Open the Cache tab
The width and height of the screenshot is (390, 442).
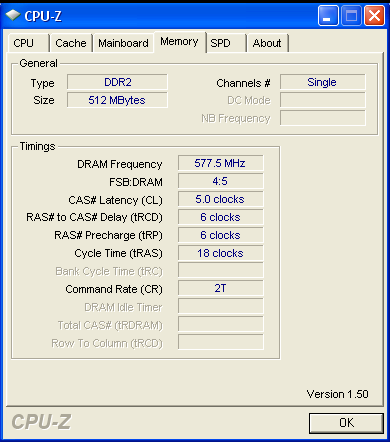(x=71, y=43)
